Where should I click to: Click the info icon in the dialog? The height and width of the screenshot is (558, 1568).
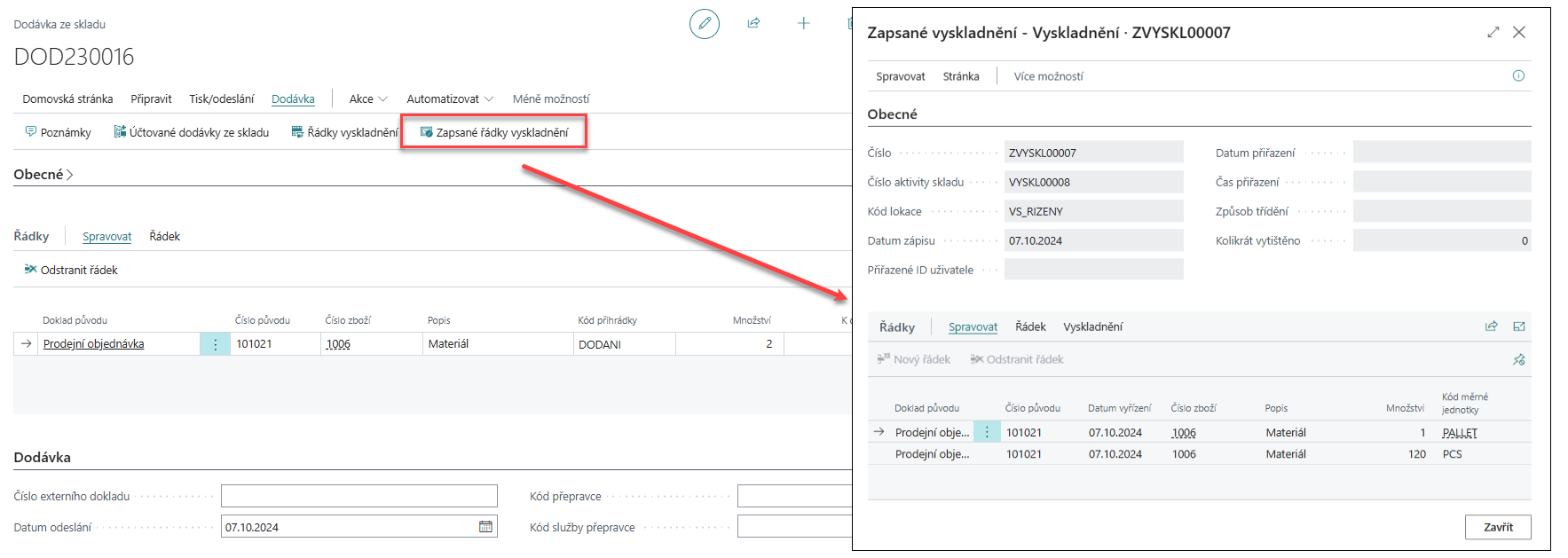(x=1518, y=76)
